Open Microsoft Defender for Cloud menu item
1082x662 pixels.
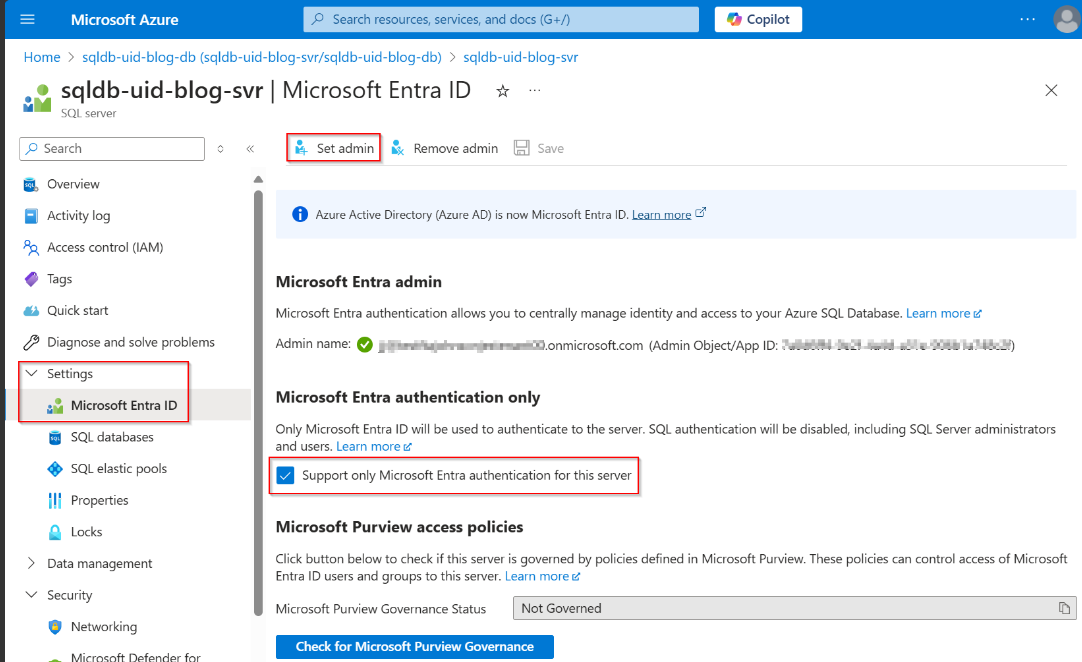click(x=135, y=656)
